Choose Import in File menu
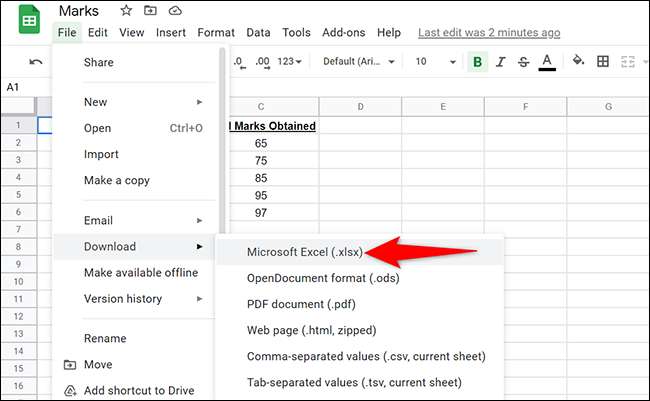650x401 pixels. click(135, 154)
